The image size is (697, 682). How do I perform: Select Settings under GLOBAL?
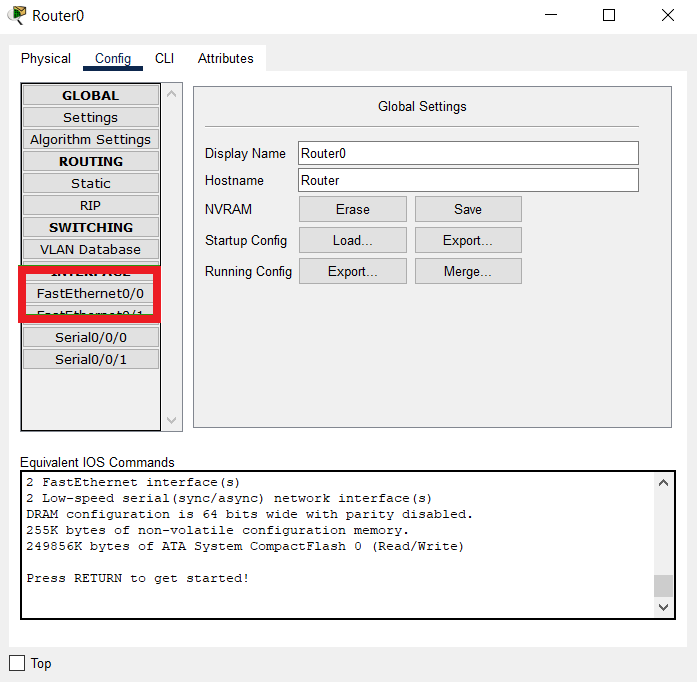point(91,118)
